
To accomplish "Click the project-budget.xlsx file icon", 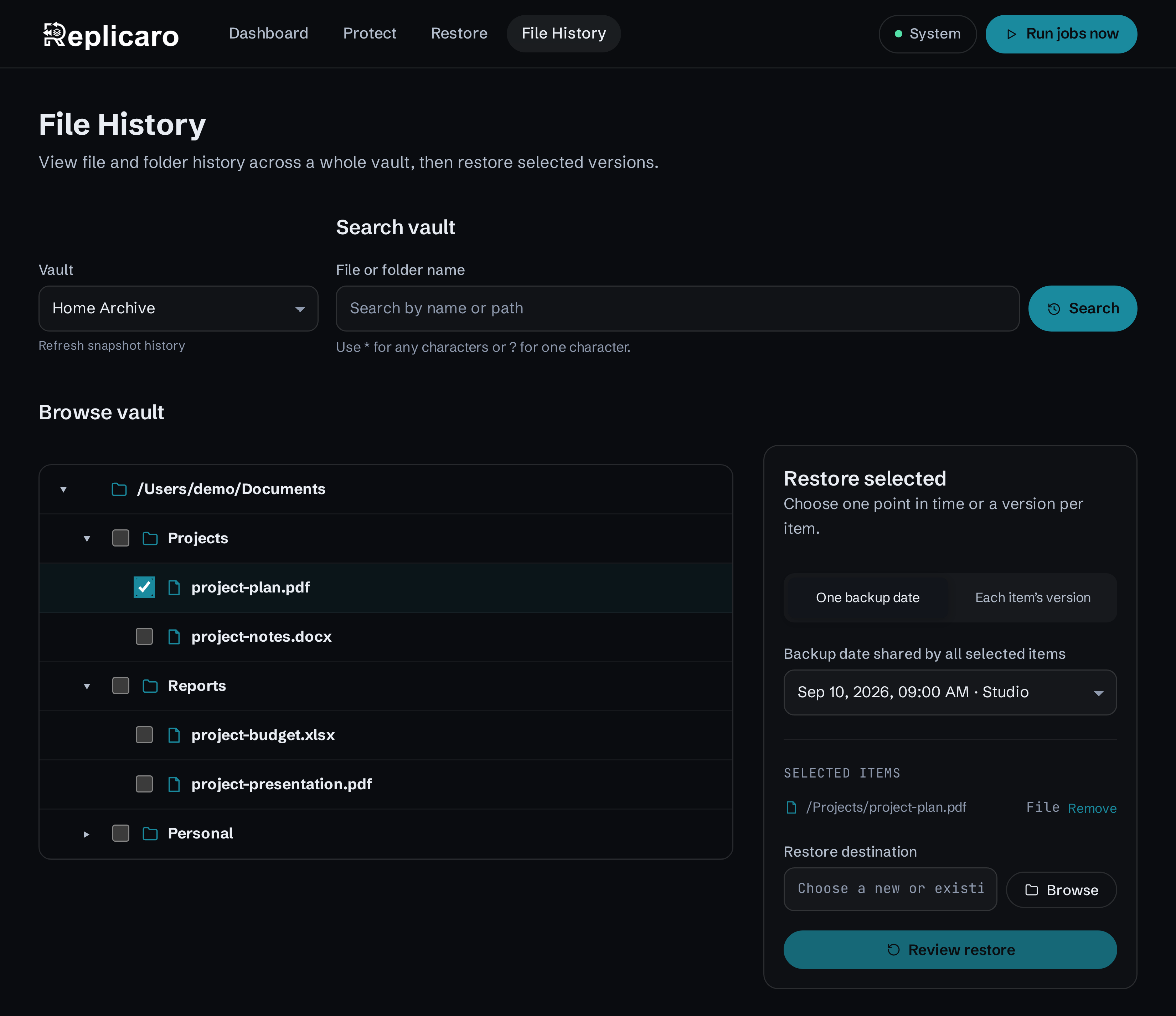I will (x=174, y=735).
